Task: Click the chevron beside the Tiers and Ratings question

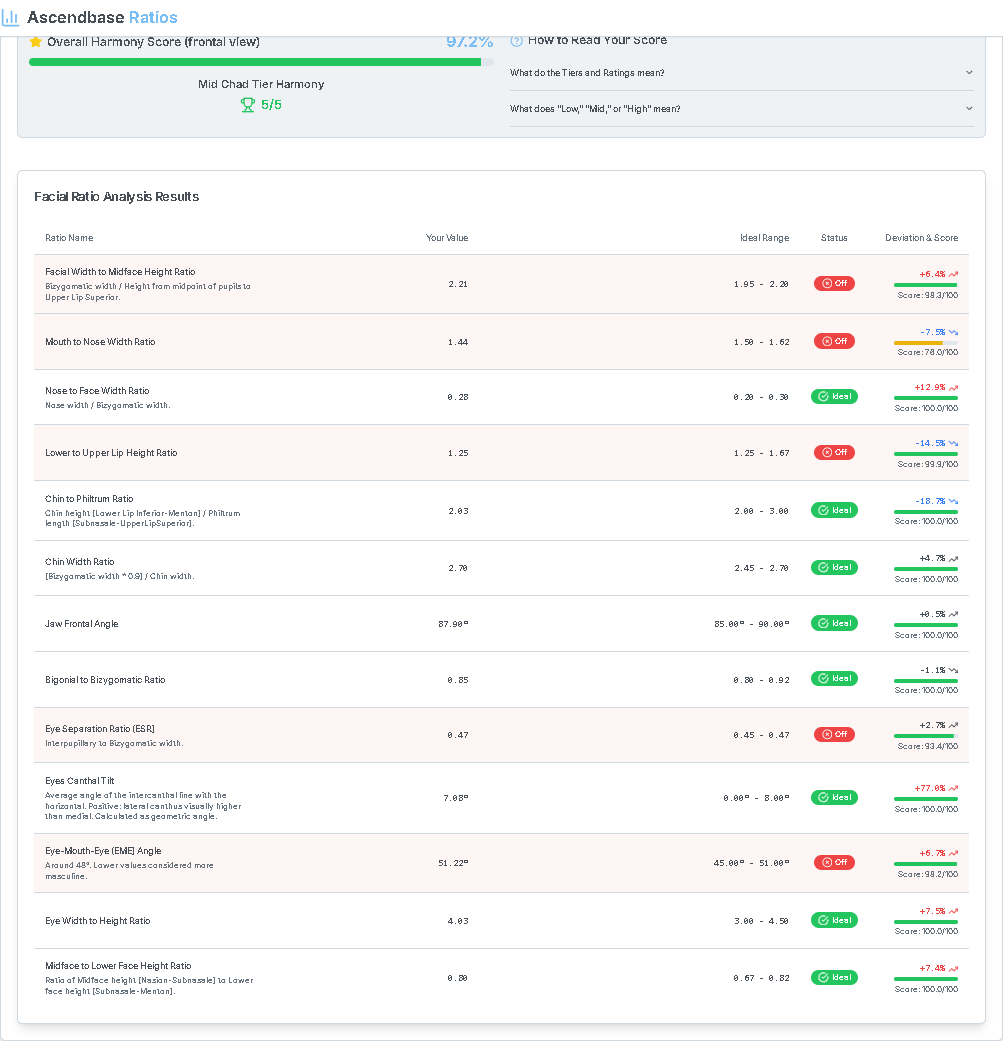Action: (968, 73)
